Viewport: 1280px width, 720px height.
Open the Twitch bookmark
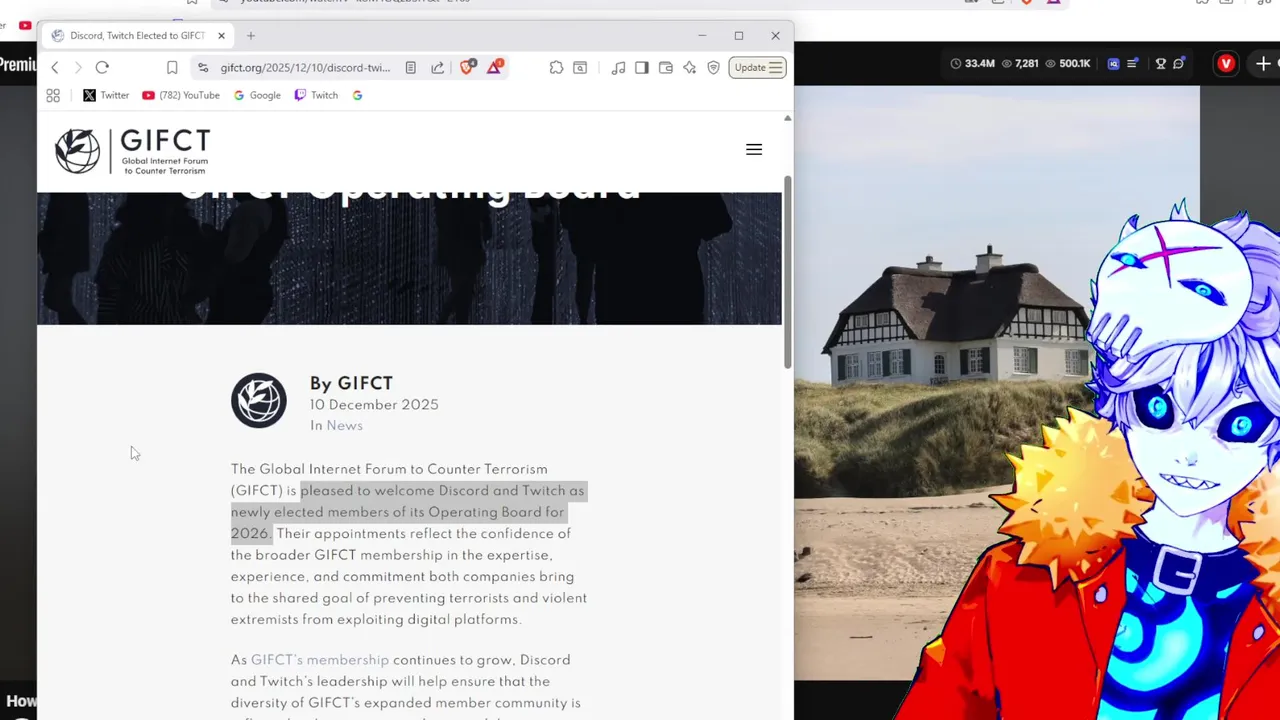(x=316, y=95)
